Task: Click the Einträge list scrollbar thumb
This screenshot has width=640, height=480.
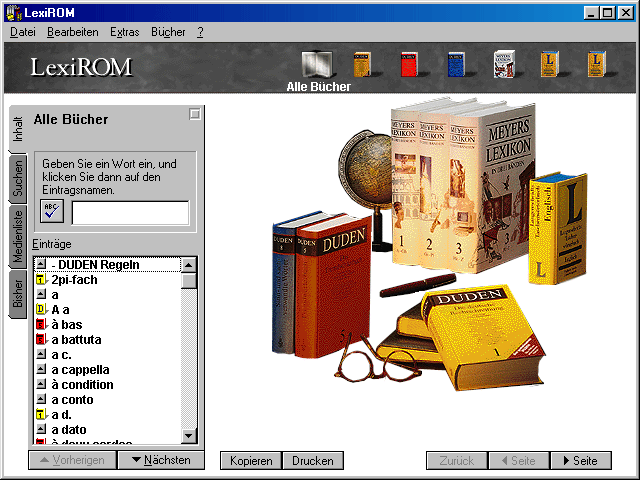Action: coord(188,281)
